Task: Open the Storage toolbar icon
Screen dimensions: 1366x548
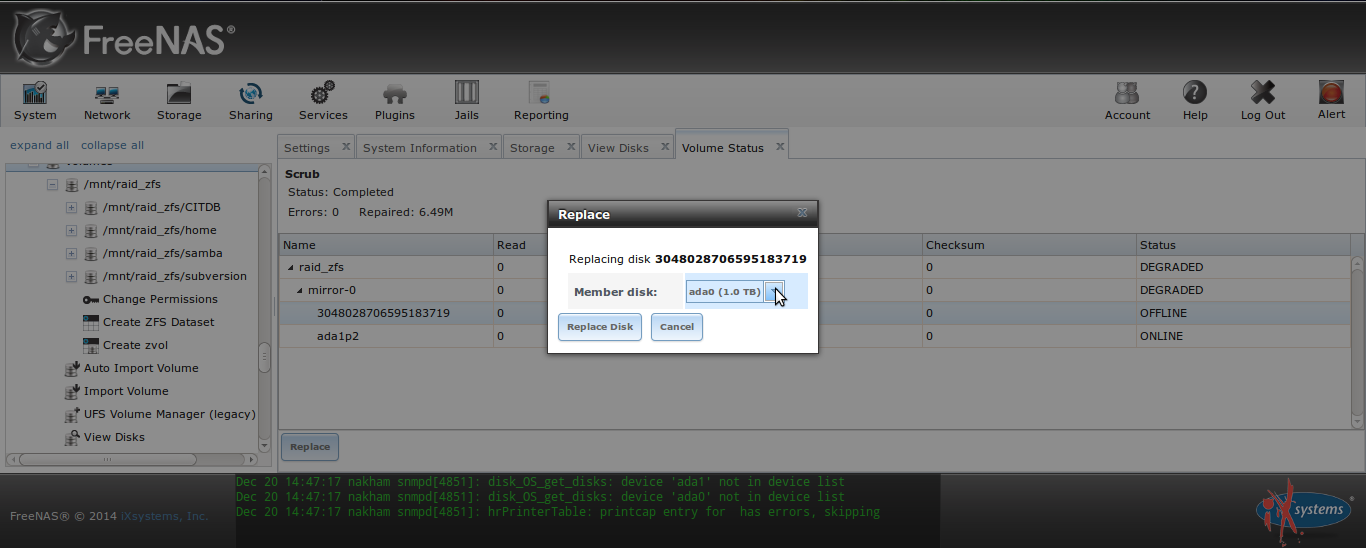Action: pyautogui.click(x=179, y=93)
